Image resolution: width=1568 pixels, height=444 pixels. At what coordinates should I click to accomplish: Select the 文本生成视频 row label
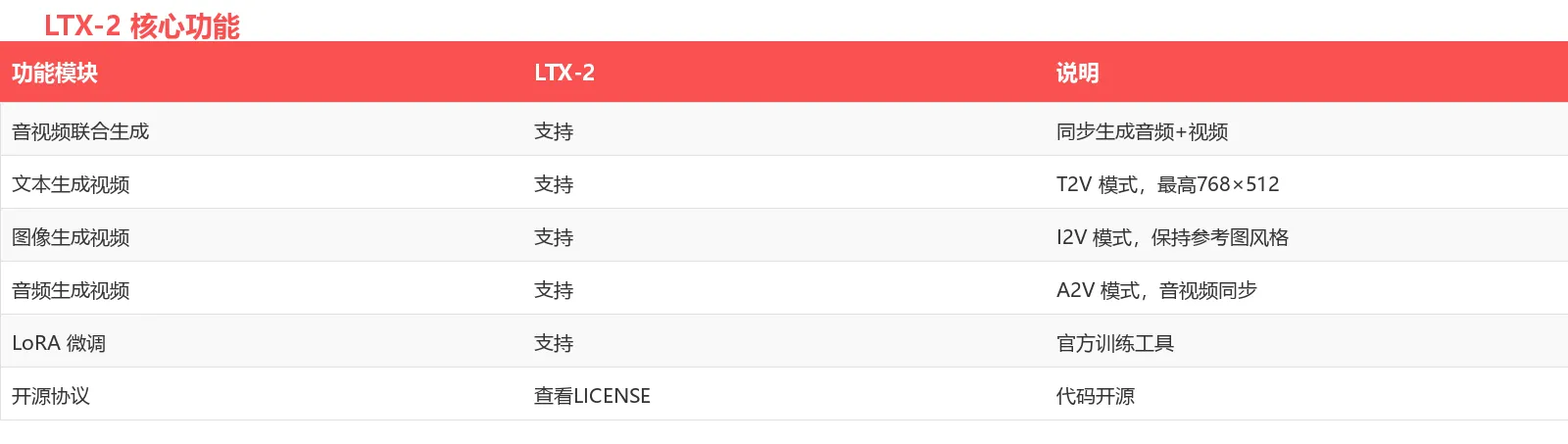click(71, 184)
